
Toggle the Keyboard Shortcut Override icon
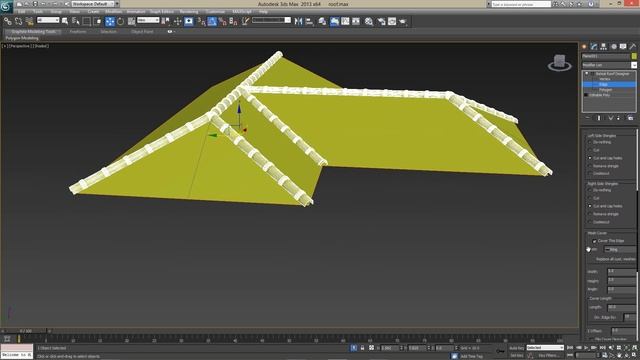189,21
